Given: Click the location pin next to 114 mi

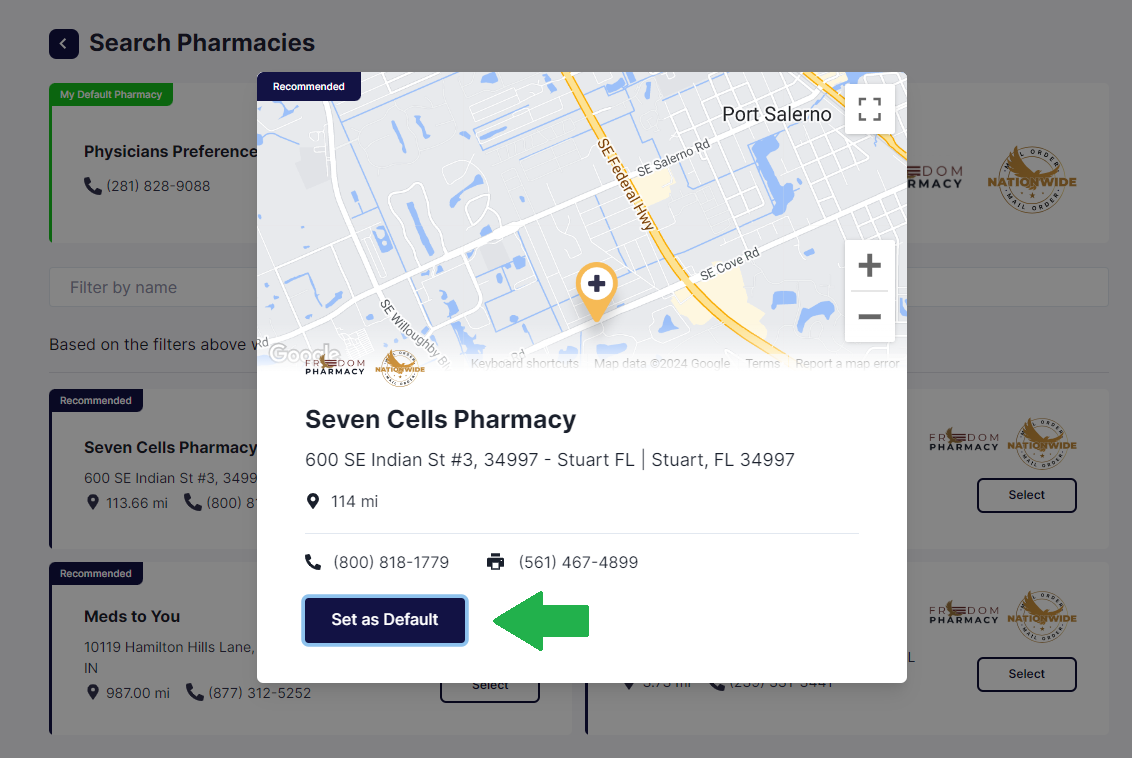Looking at the screenshot, I should (313, 501).
